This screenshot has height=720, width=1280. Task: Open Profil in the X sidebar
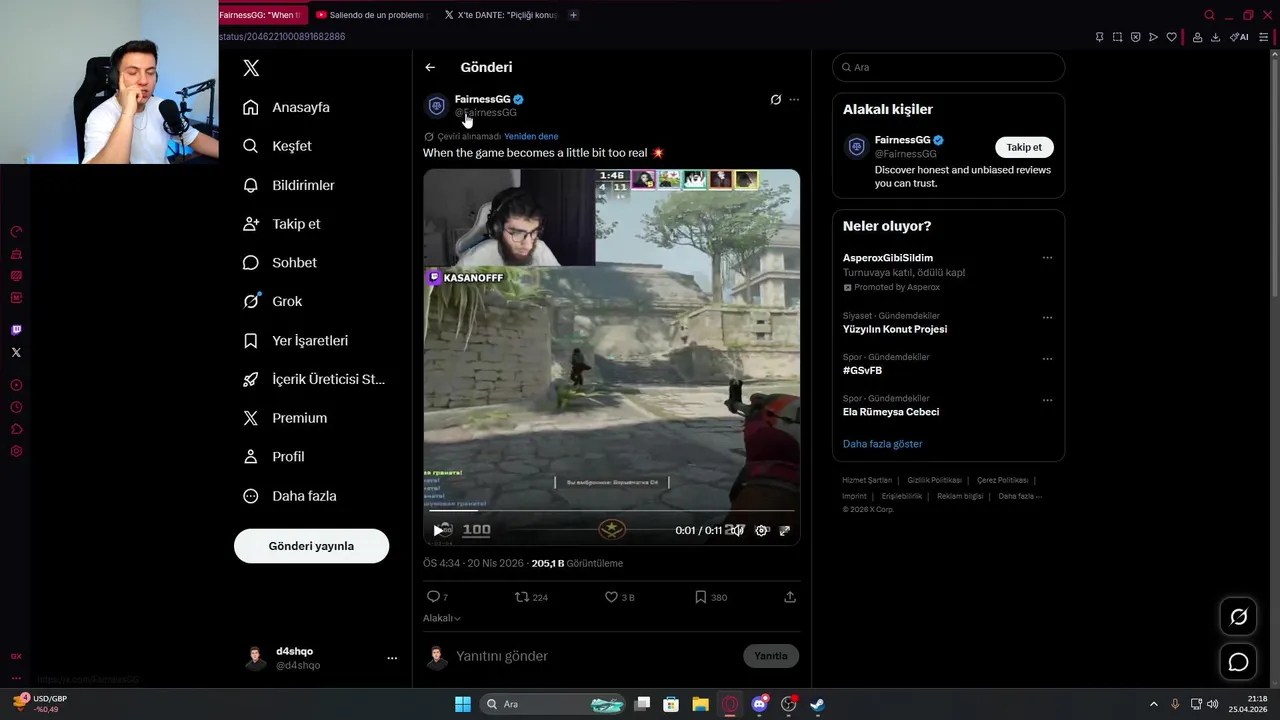pos(274,456)
